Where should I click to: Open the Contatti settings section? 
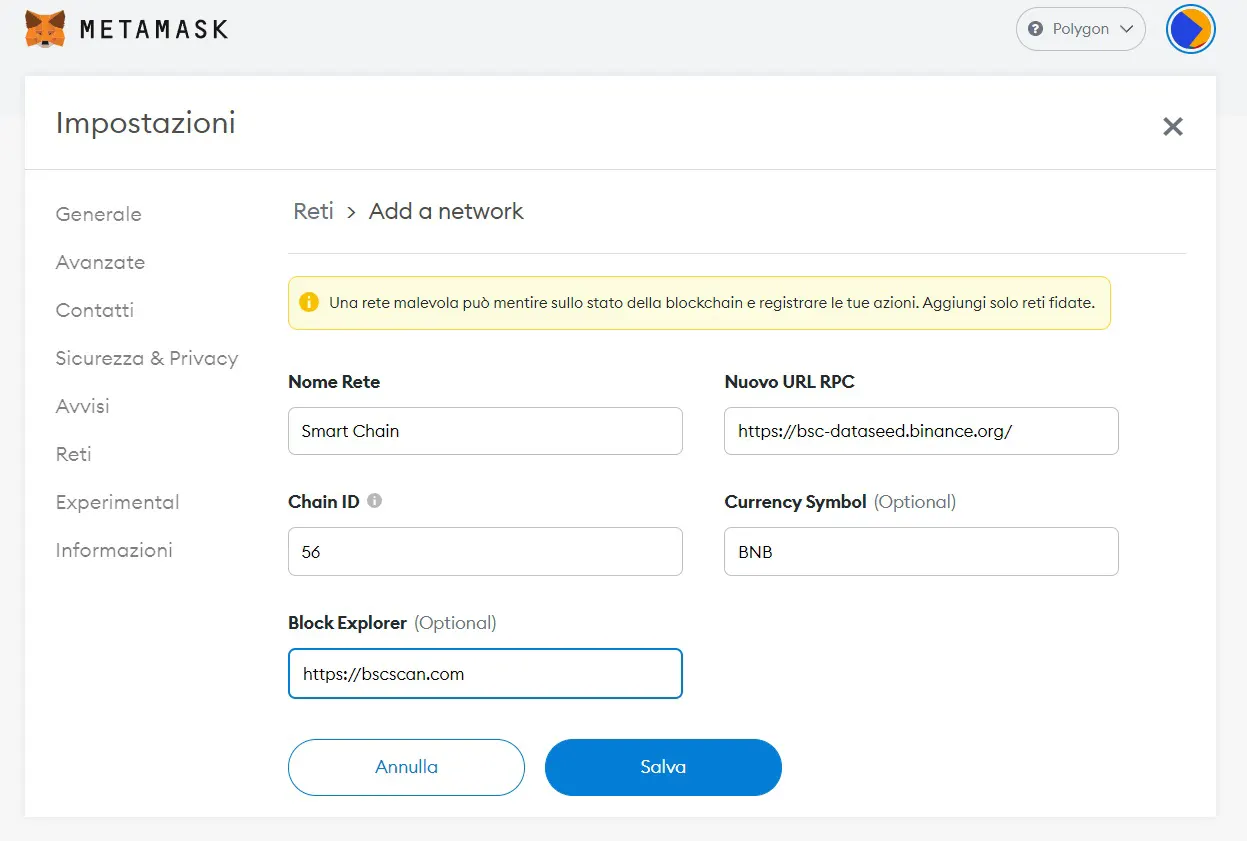(x=94, y=310)
